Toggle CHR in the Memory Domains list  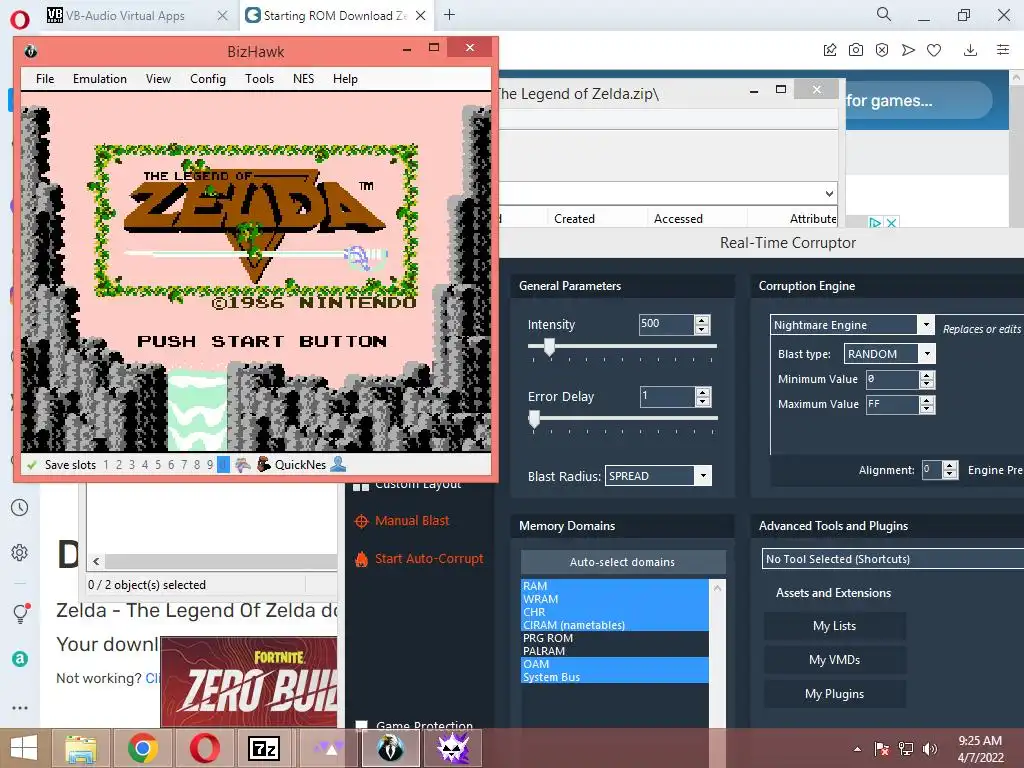615,612
